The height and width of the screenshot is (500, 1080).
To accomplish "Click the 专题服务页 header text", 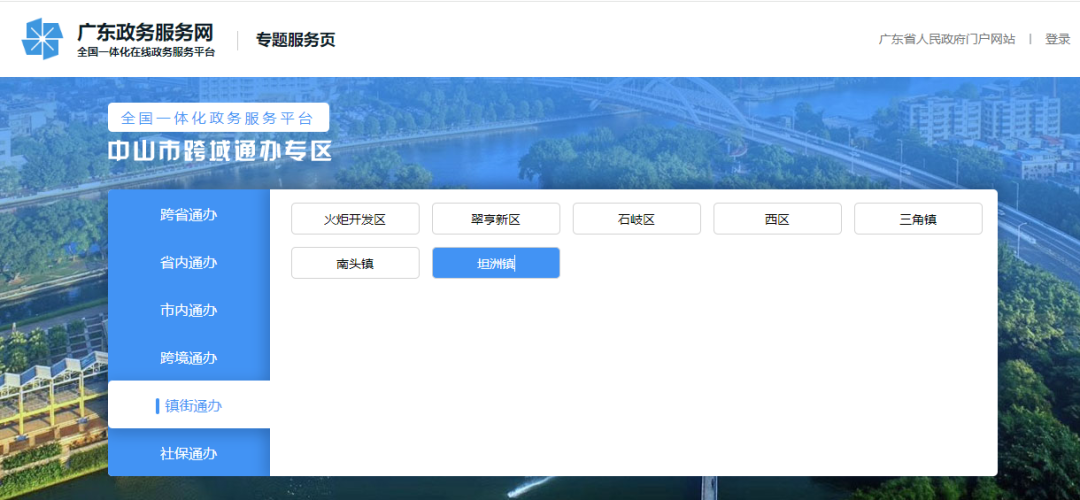I will pyautogui.click(x=295, y=40).
